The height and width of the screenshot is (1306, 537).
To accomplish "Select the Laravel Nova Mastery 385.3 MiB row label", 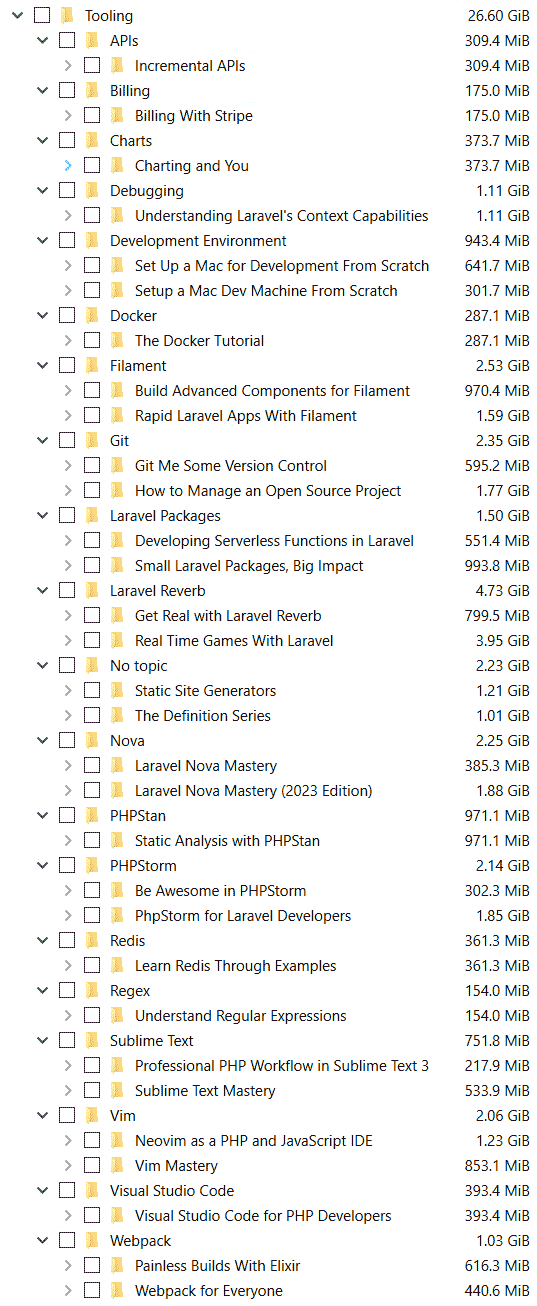I will 206,765.
